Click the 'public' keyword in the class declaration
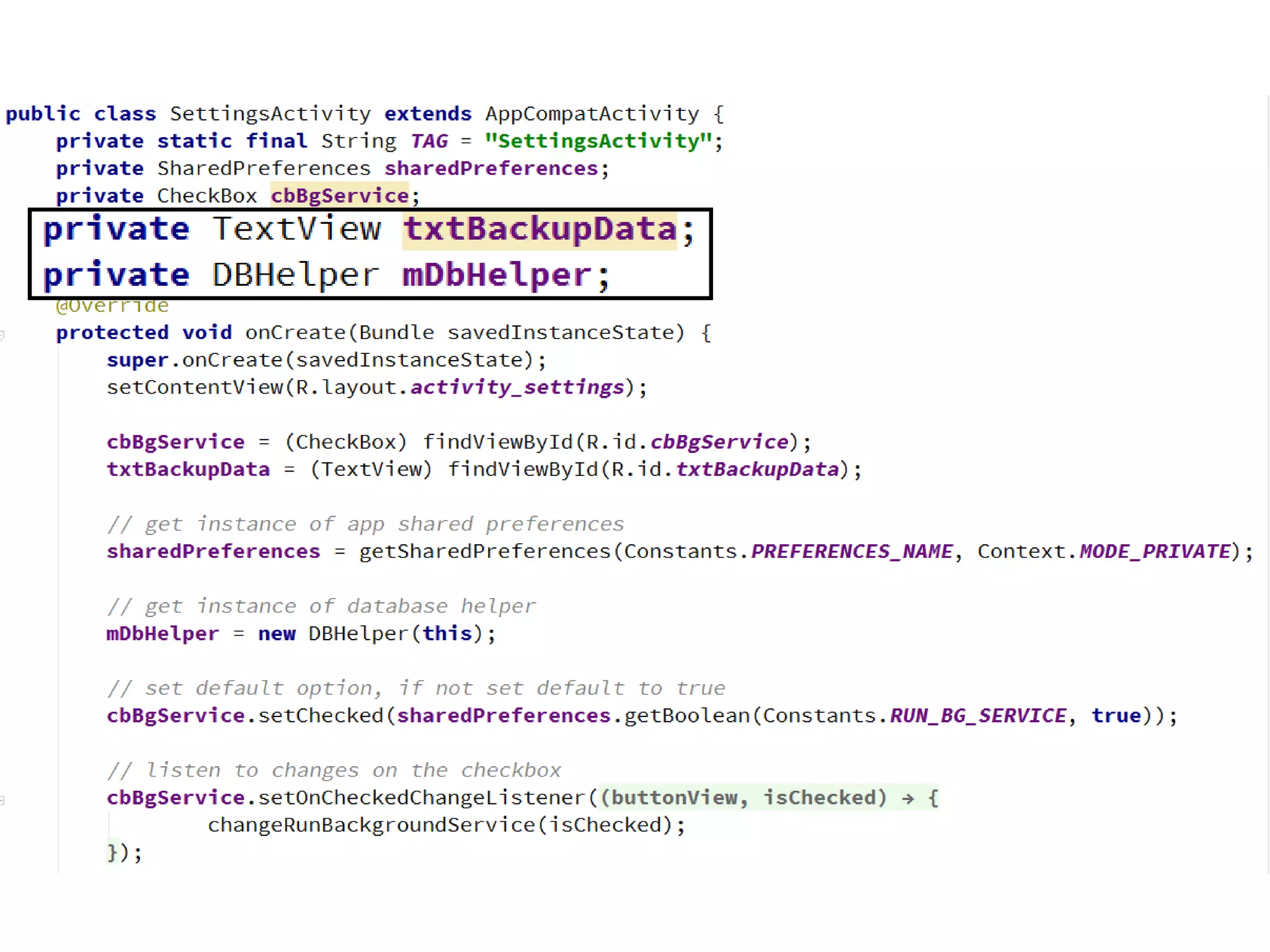The width and height of the screenshot is (1270, 952). (43, 114)
